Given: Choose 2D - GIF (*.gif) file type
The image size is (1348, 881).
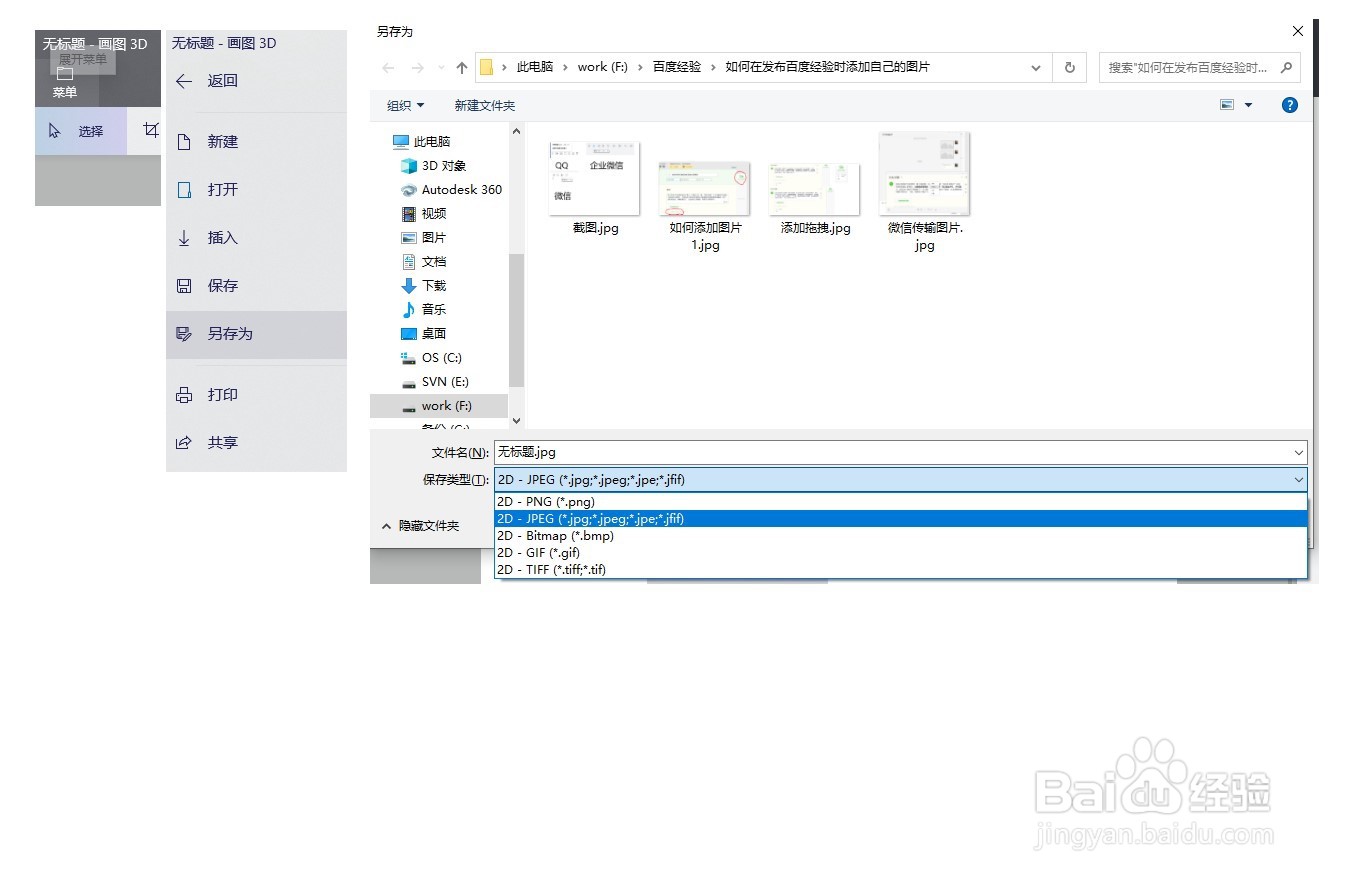Looking at the screenshot, I should pyautogui.click(x=901, y=553).
